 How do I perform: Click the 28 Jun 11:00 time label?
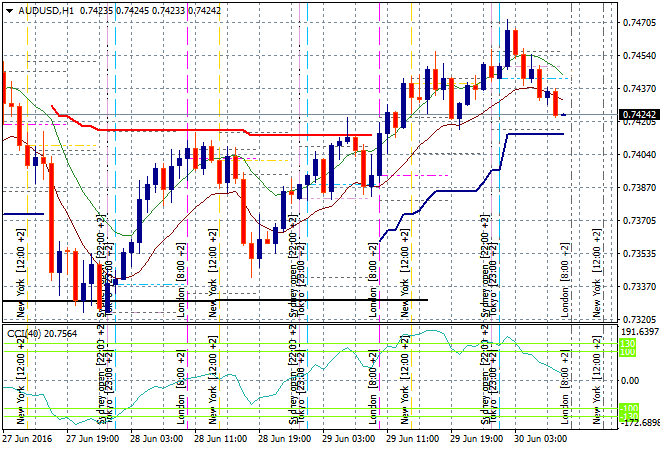pyautogui.click(x=220, y=439)
